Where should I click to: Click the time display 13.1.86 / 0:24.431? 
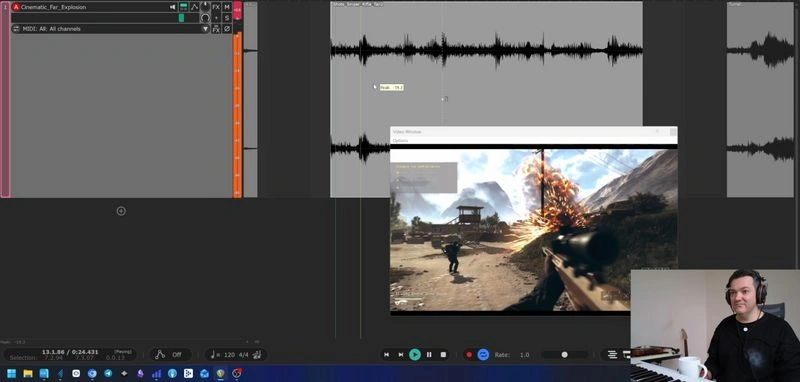70,352
